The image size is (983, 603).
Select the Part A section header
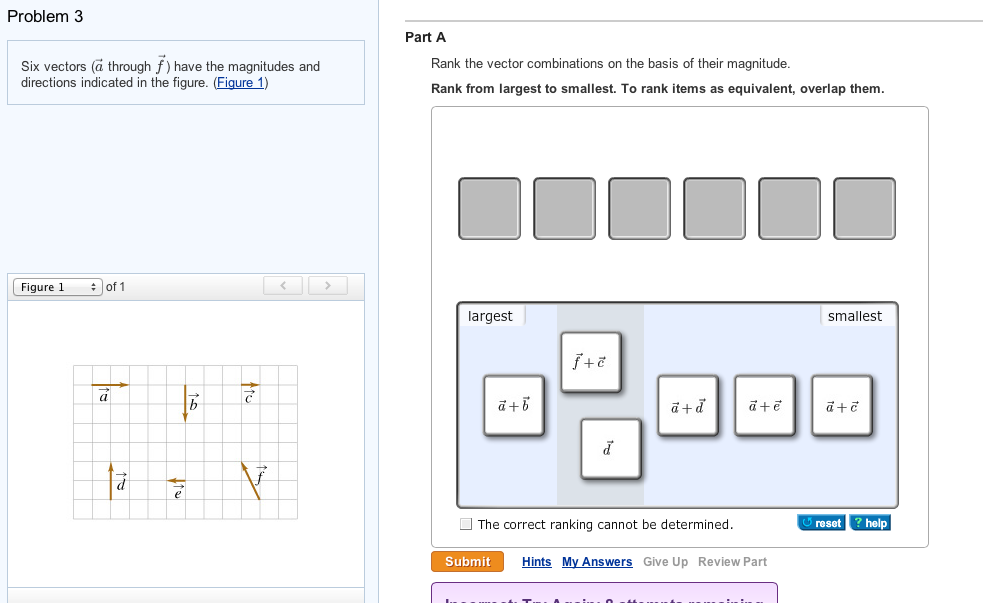click(420, 37)
